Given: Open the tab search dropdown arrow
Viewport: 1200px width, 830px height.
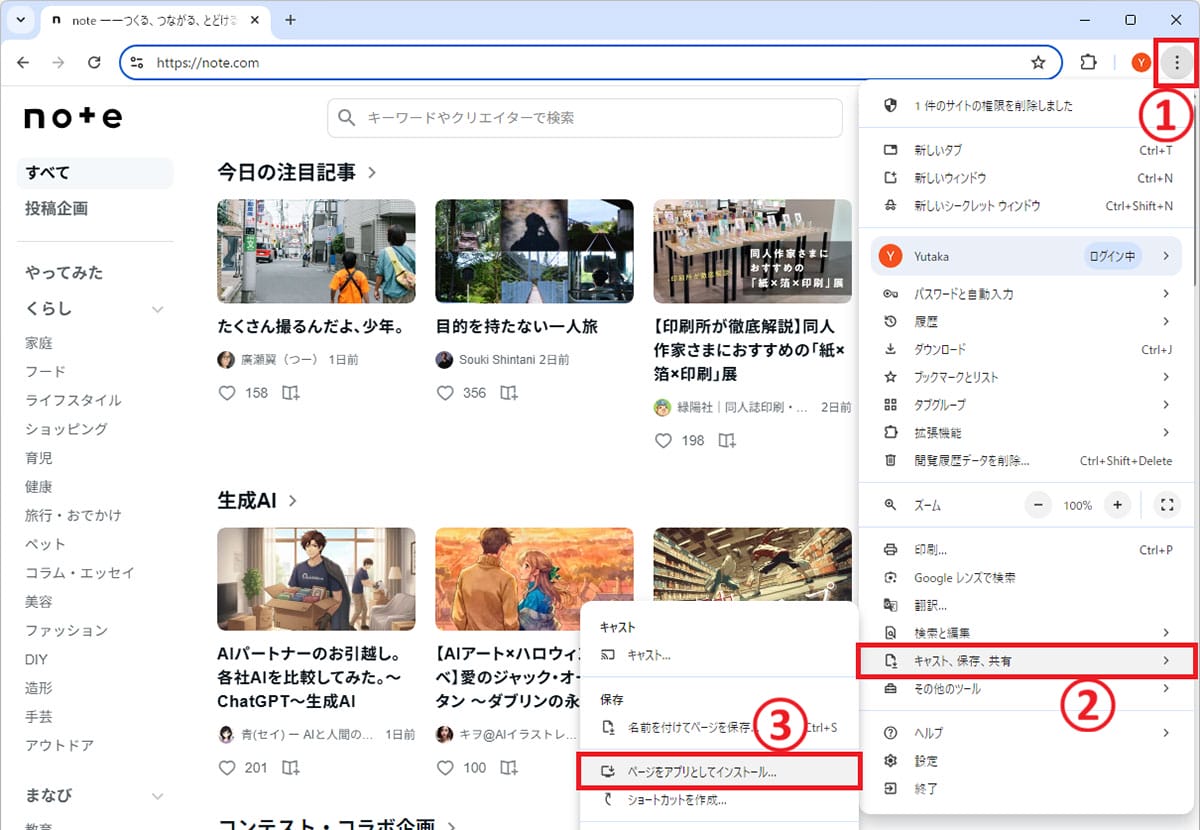Looking at the screenshot, I should pos(20,20).
